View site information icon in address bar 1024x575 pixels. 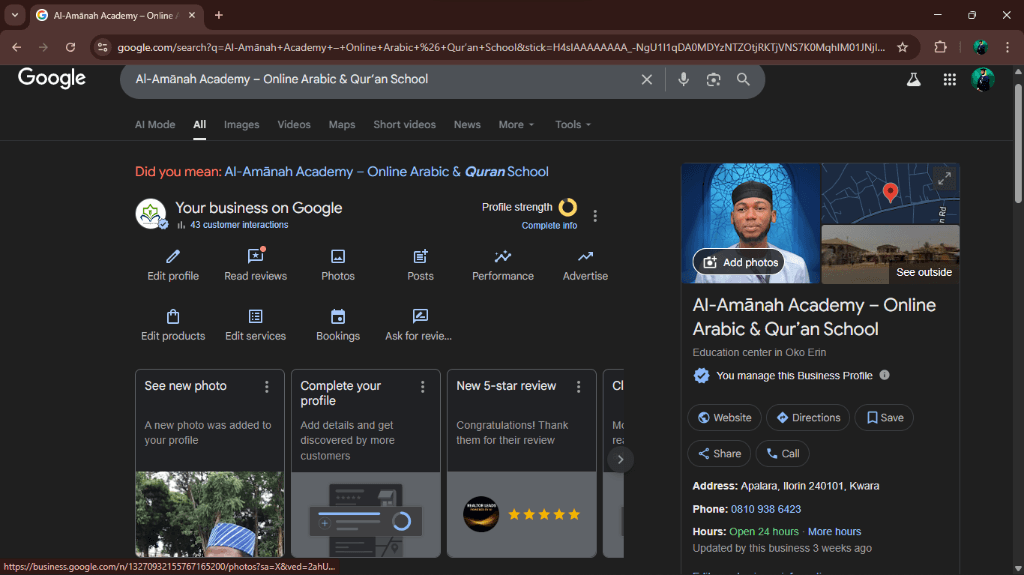point(102,47)
